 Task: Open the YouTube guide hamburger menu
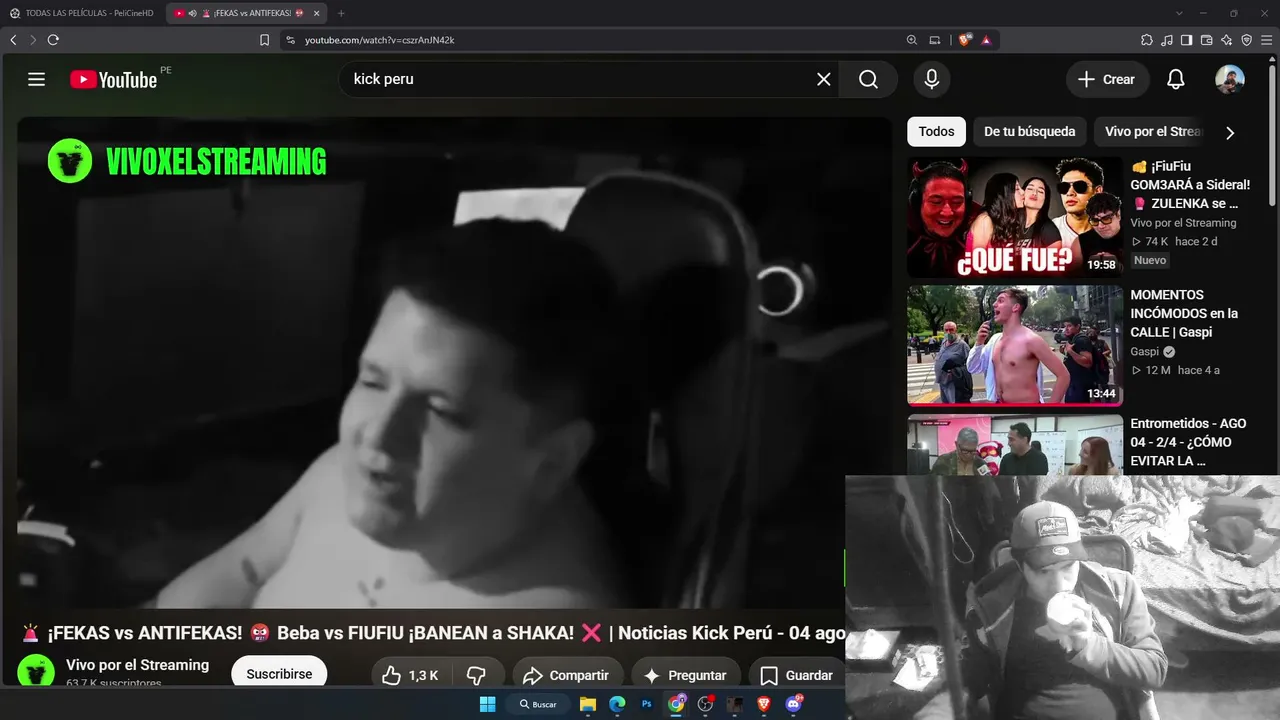(x=37, y=79)
